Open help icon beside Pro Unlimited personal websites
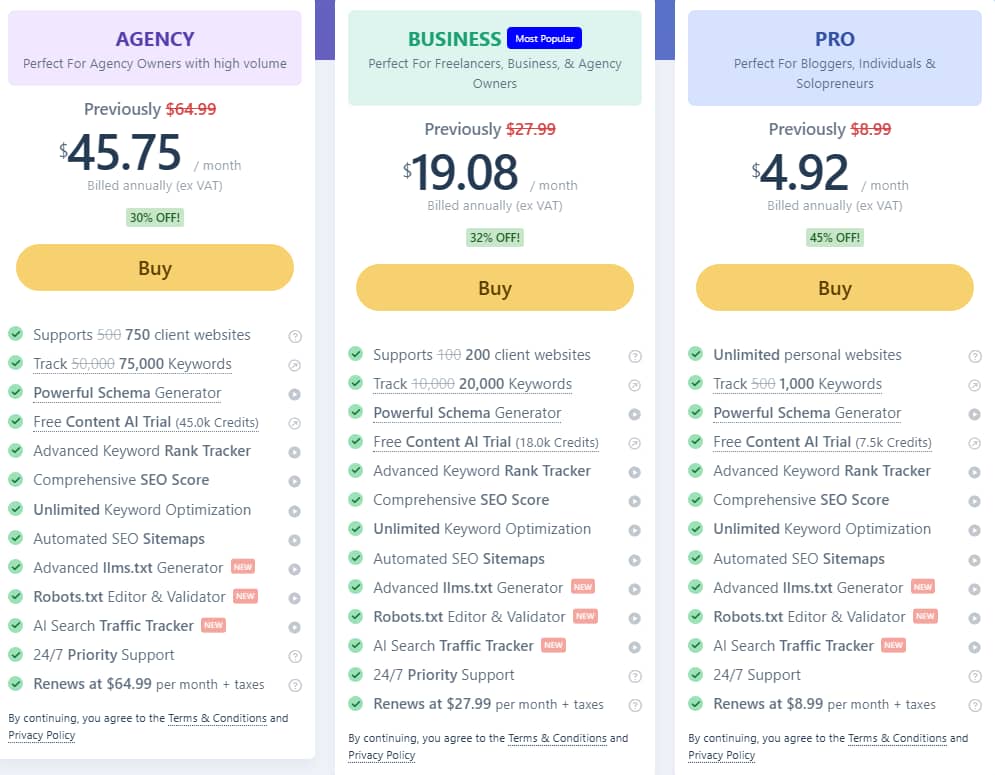The height and width of the screenshot is (775, 995). click(x=975, y=356)
